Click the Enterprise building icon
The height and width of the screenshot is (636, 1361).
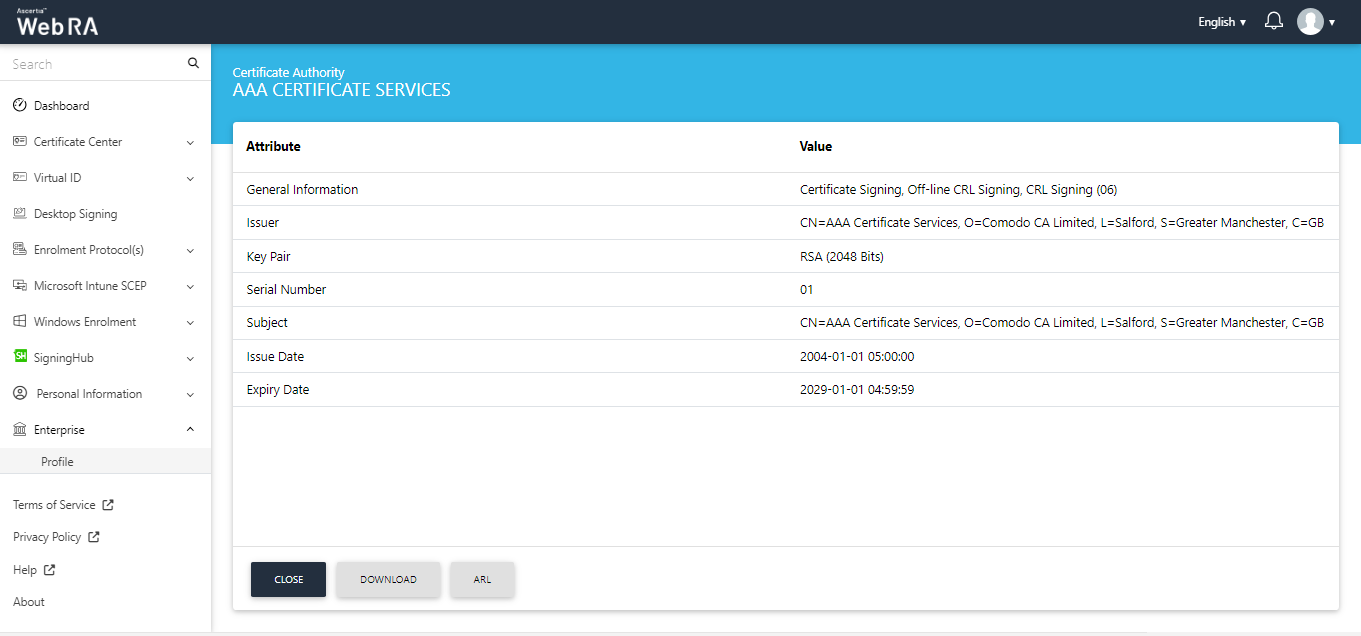click(x=20, y=429)
